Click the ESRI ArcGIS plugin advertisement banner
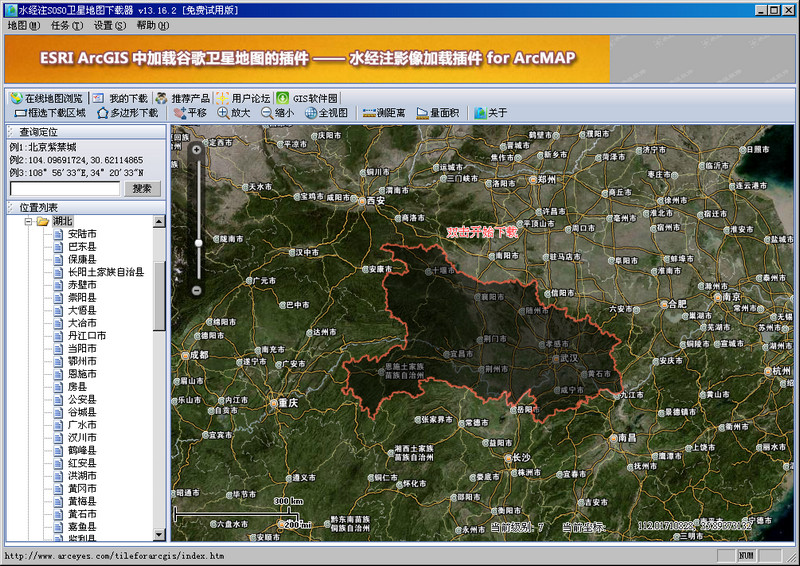The image size is (800, 566). click(307, 59)
